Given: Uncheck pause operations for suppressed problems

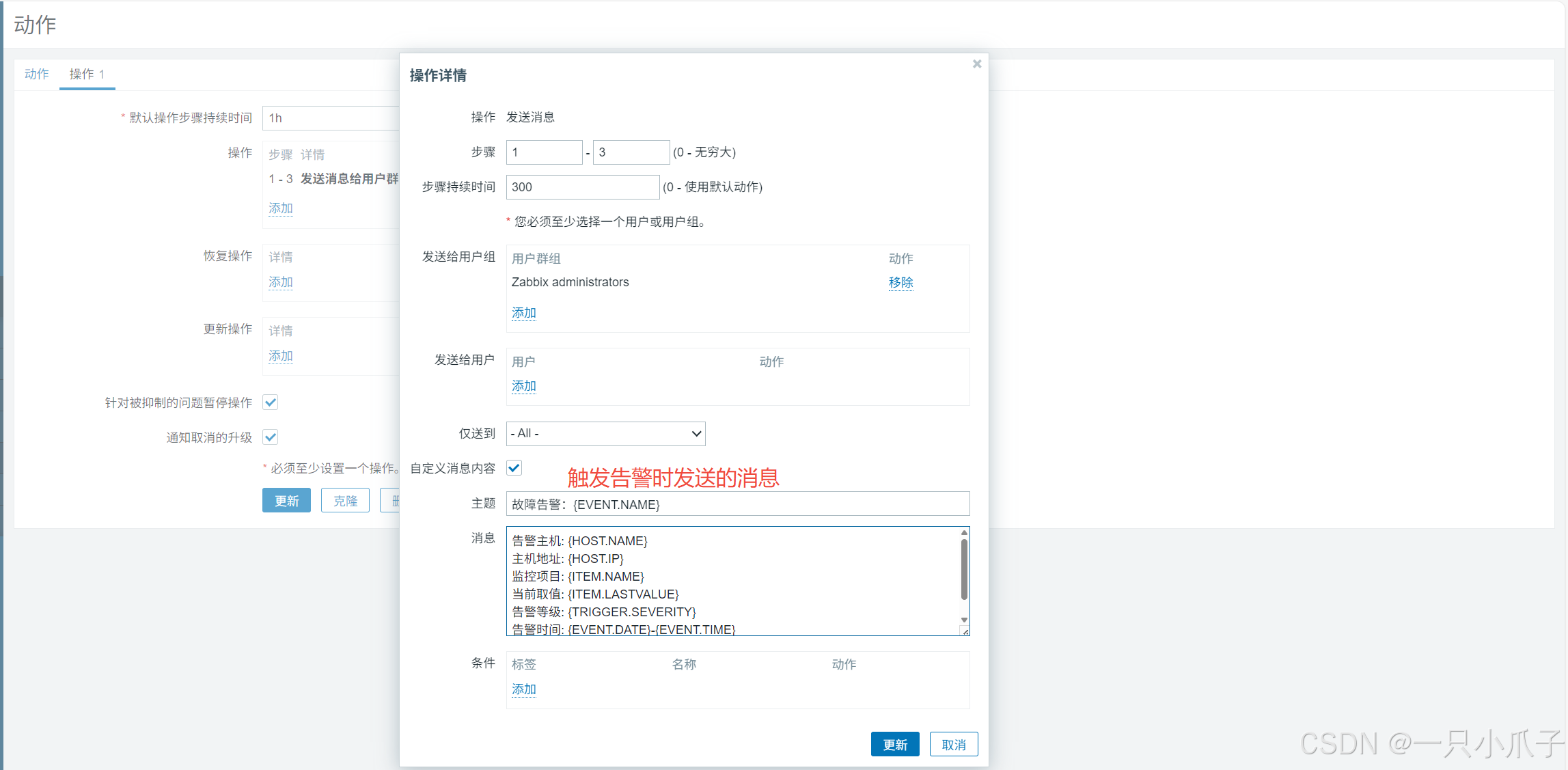Looking at the screenshot, I should pyautogui.click(x=271, y=402).
